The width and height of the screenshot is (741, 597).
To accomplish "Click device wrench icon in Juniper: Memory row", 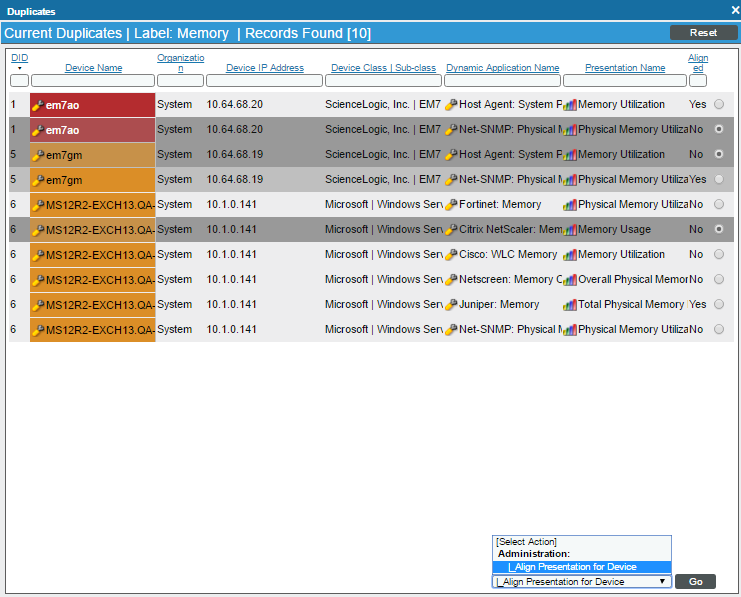I will [38, 305].
